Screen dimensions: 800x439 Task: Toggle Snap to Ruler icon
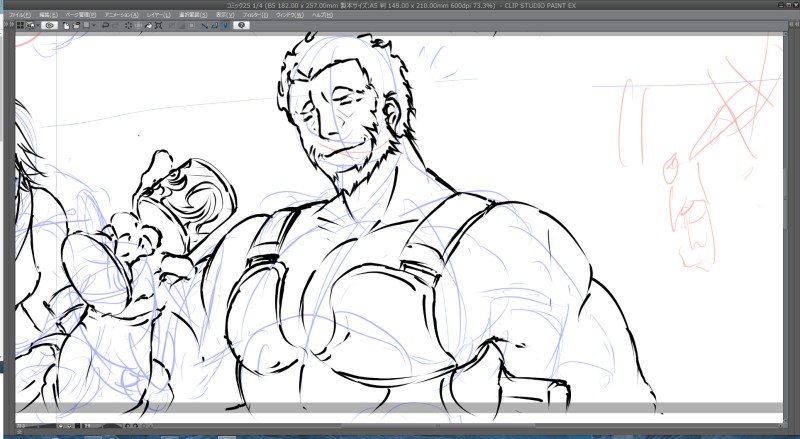tap(205, 25)
